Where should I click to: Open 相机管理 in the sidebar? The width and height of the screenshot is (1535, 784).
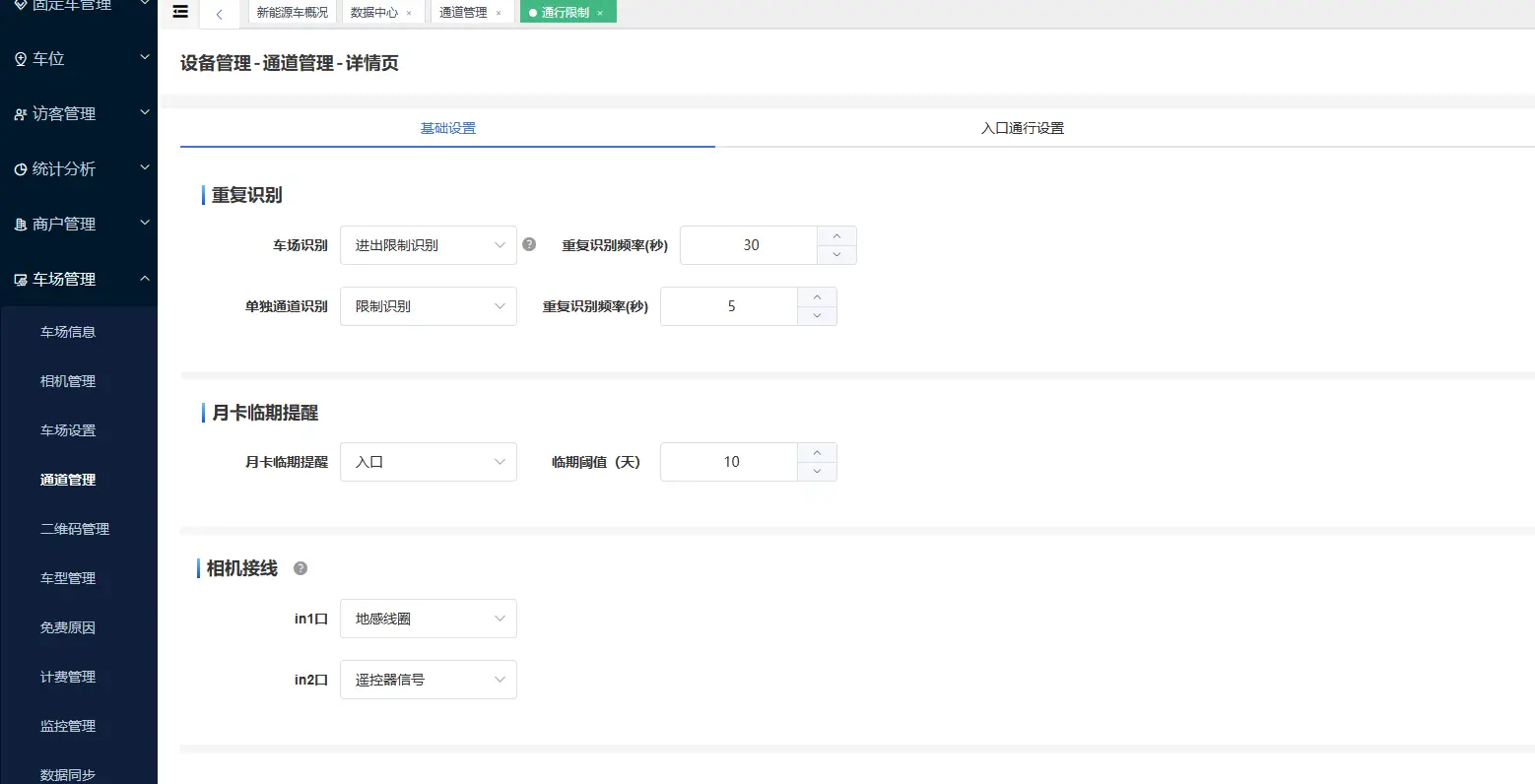(x=68, y=381)
